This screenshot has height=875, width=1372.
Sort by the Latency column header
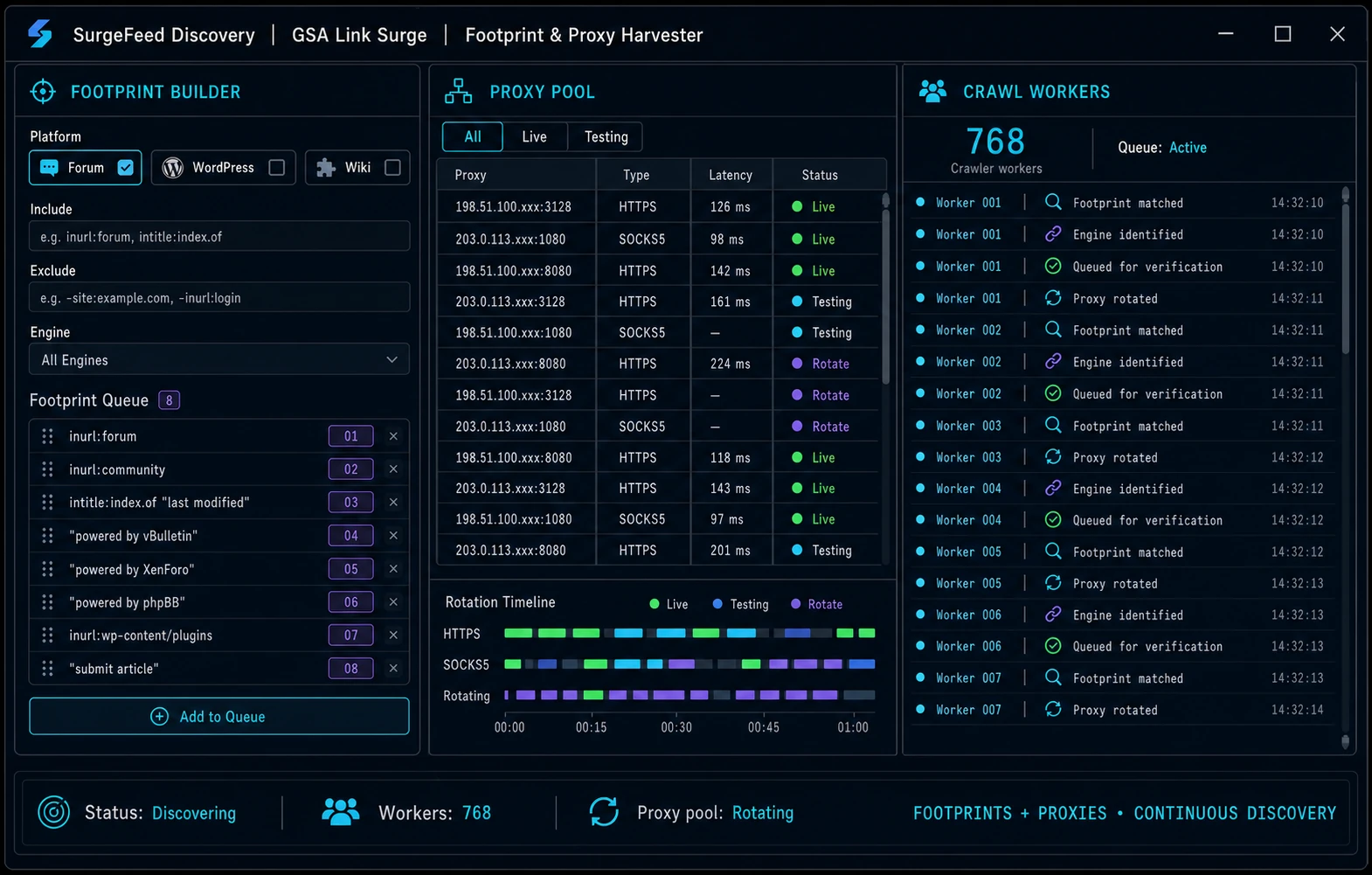click(x=731, y=175)
